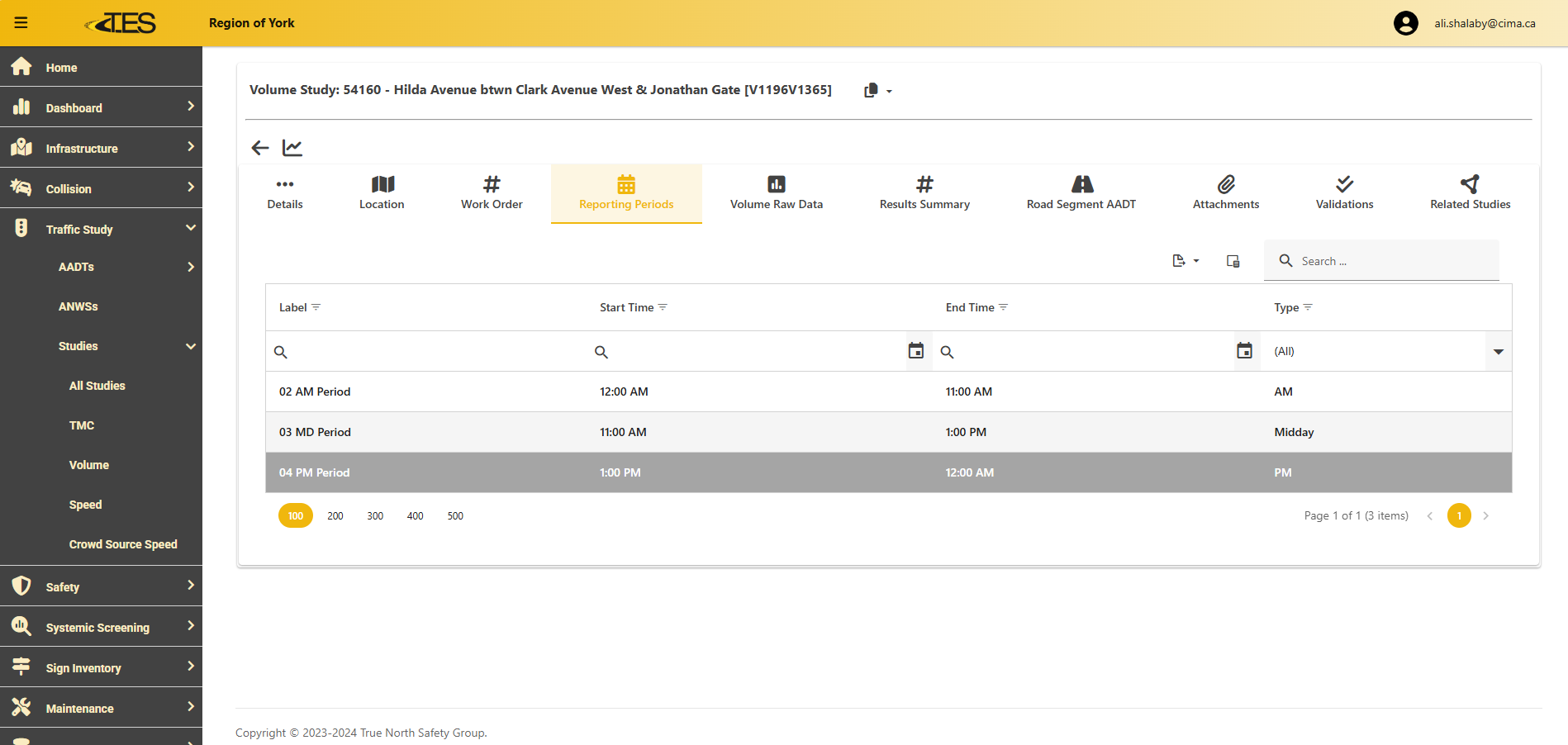The height and width of the screenshot is (745, 1568).
Task: Open the Crowd Source Speed link
Action: point(123,544)
